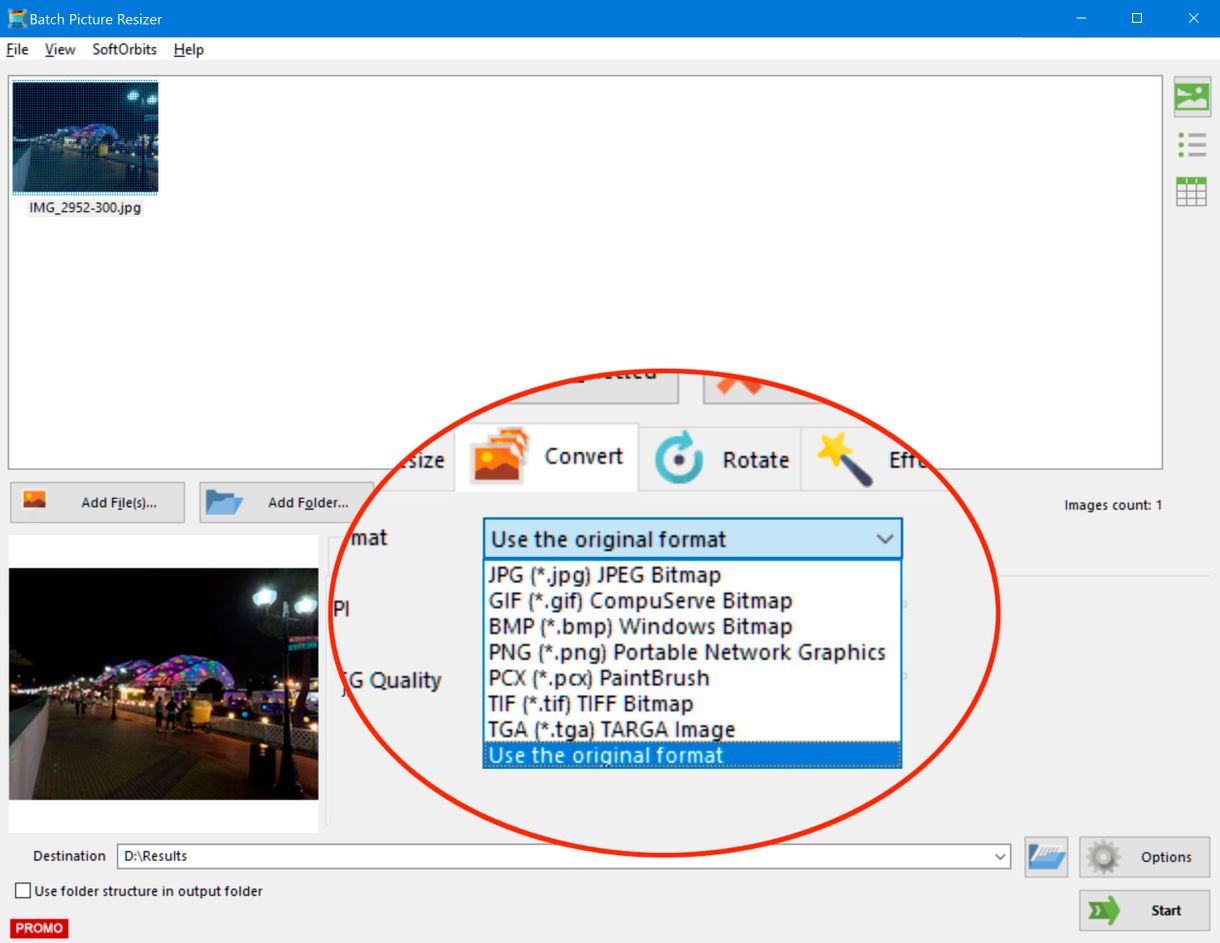Switch to large thumbnail view icon
This screenshot has width=1220, height=943.
[1192, 96]
